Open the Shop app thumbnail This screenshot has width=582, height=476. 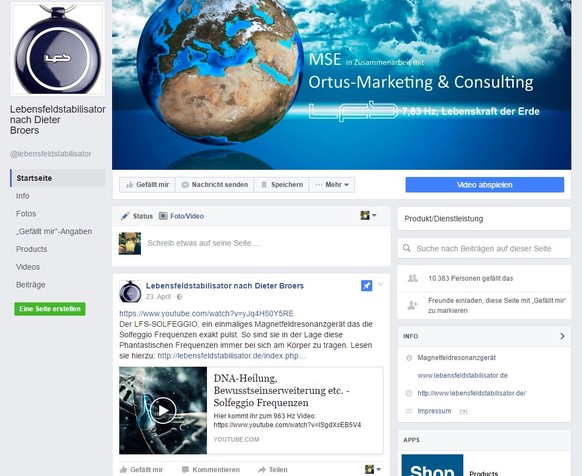click(x=432, y=465)
